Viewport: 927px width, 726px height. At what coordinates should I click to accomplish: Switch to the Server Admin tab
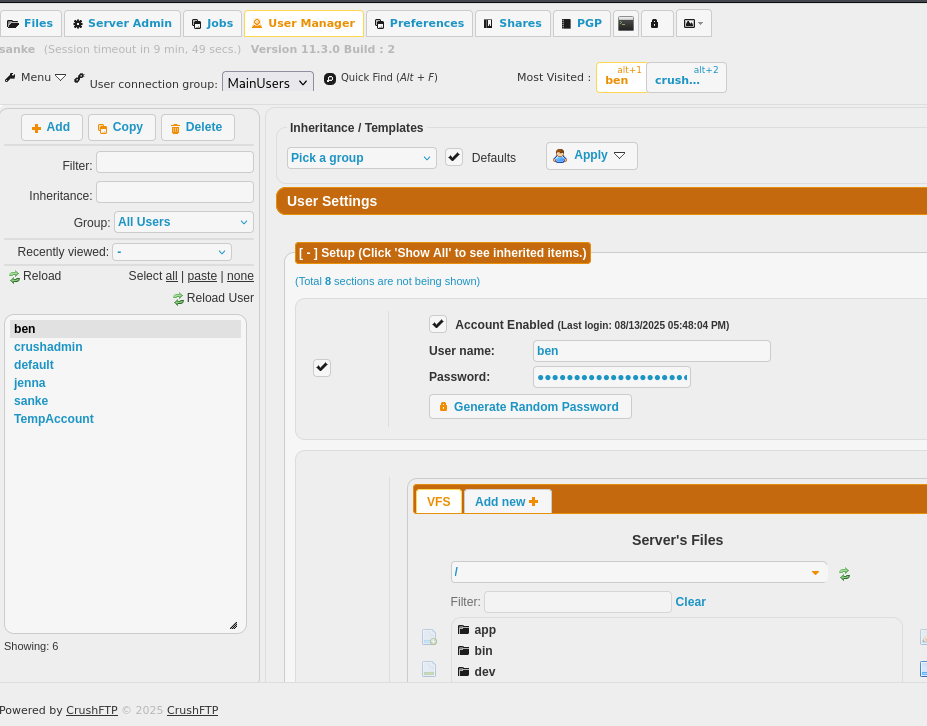tap(122, 23)
